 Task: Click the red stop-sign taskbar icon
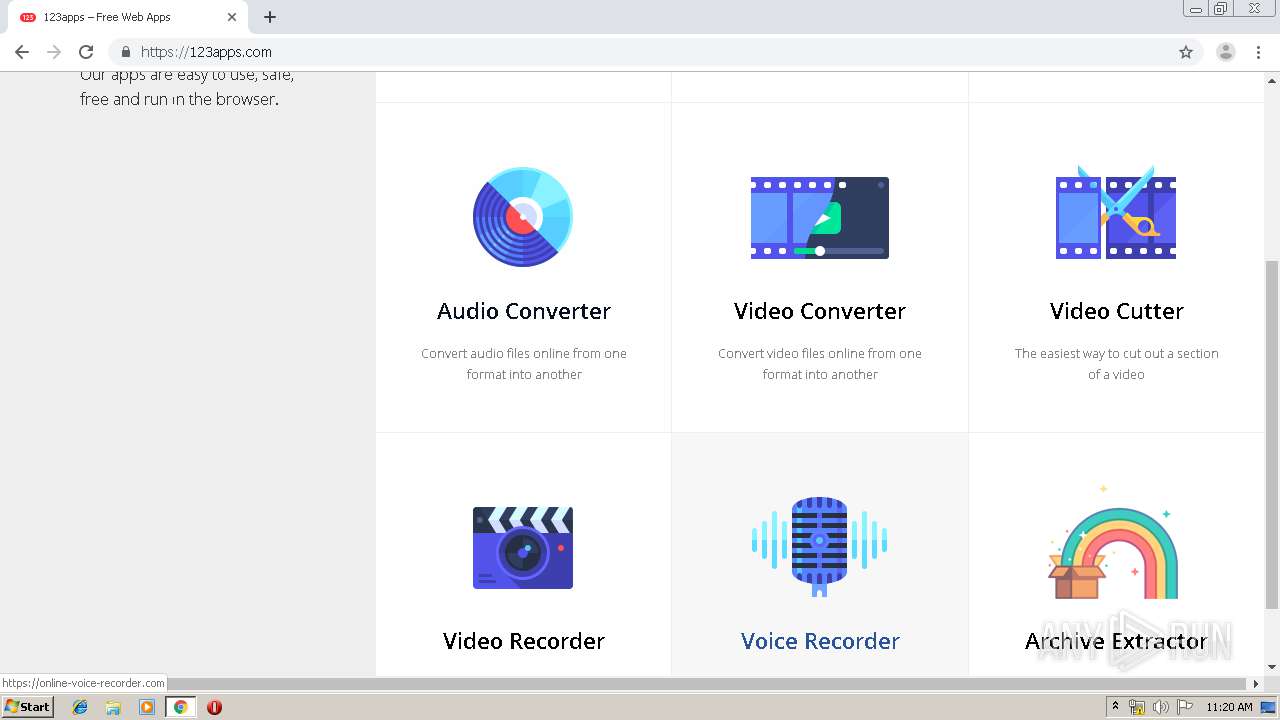214,707
